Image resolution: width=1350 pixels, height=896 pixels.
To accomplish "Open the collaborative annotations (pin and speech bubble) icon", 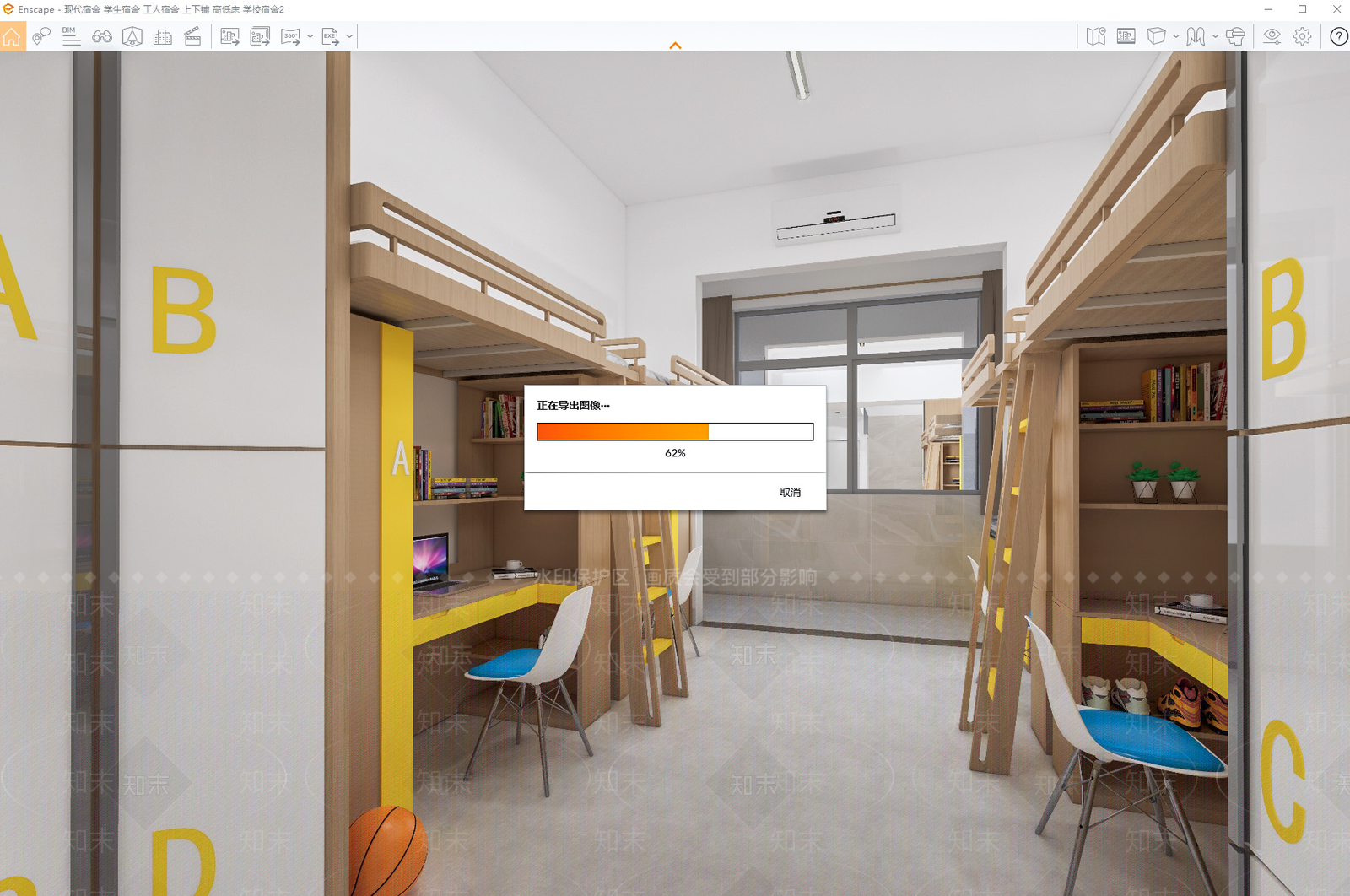I will pyautogui.click(x=41, y=36).
